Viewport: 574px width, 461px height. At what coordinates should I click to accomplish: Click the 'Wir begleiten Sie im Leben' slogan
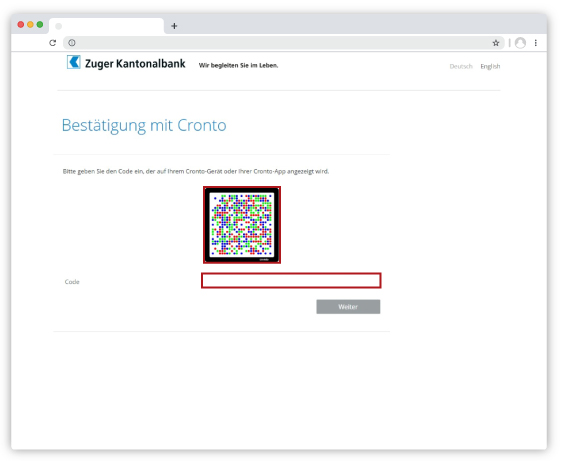[238, 66]
